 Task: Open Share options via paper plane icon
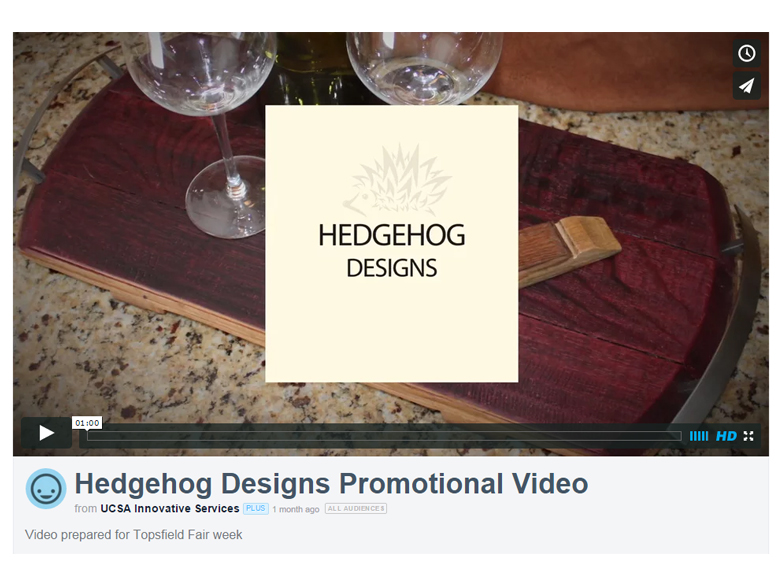point(746,86)
